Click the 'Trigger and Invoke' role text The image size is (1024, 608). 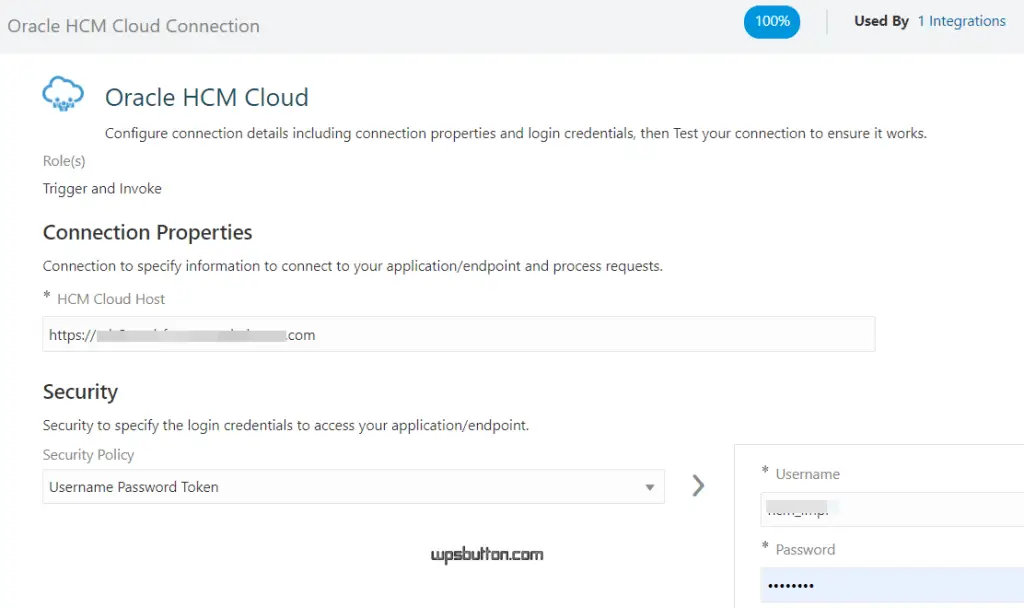[x=102, y=189]
